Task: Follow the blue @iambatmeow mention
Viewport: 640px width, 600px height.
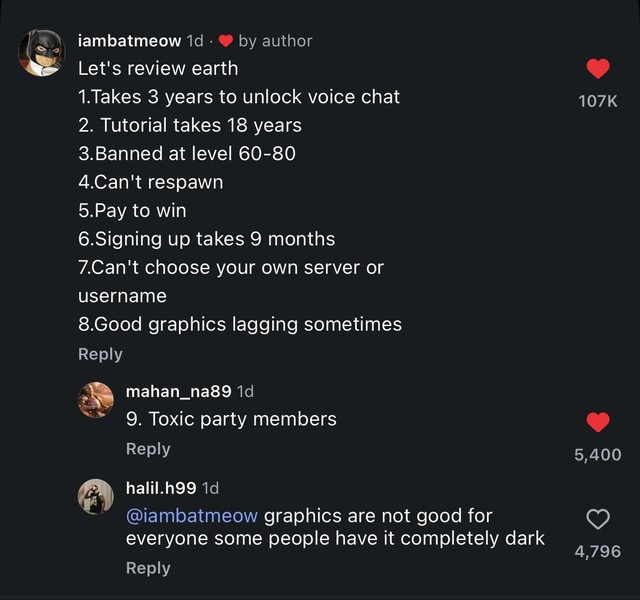Action: [x=192, y=516]
